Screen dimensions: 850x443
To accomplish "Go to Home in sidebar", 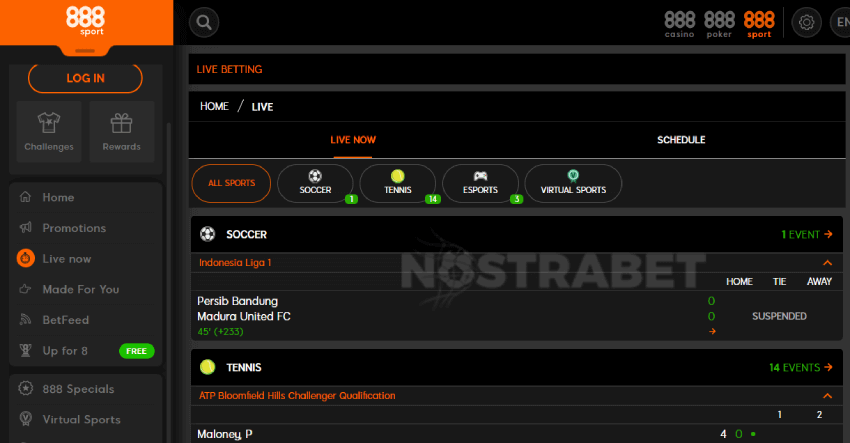I will tap(86, 197).
